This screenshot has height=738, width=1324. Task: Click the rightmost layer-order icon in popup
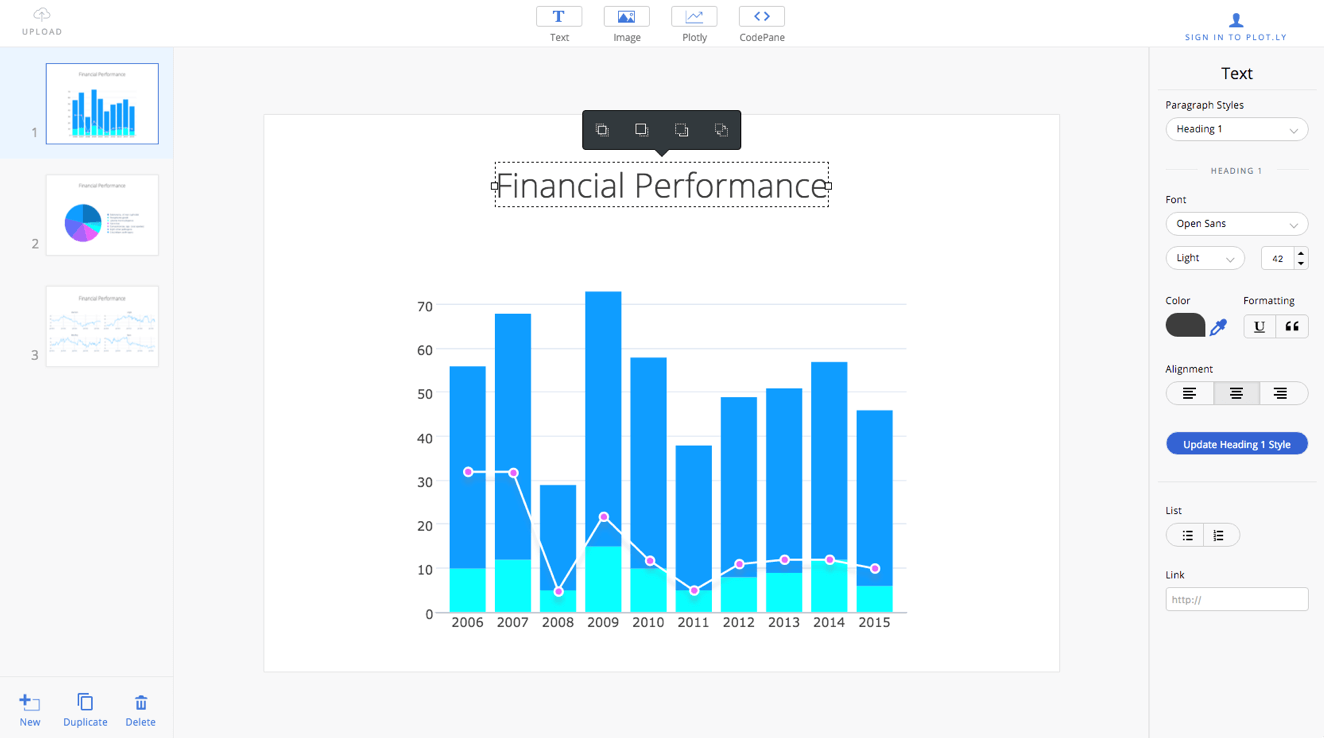pos(721,130)
